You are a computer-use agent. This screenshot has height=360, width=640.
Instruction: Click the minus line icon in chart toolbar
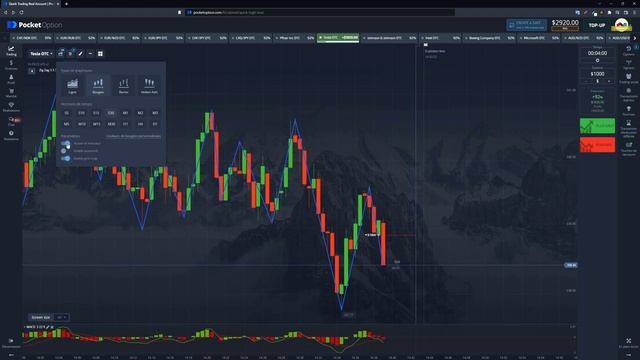coord(90,53)
